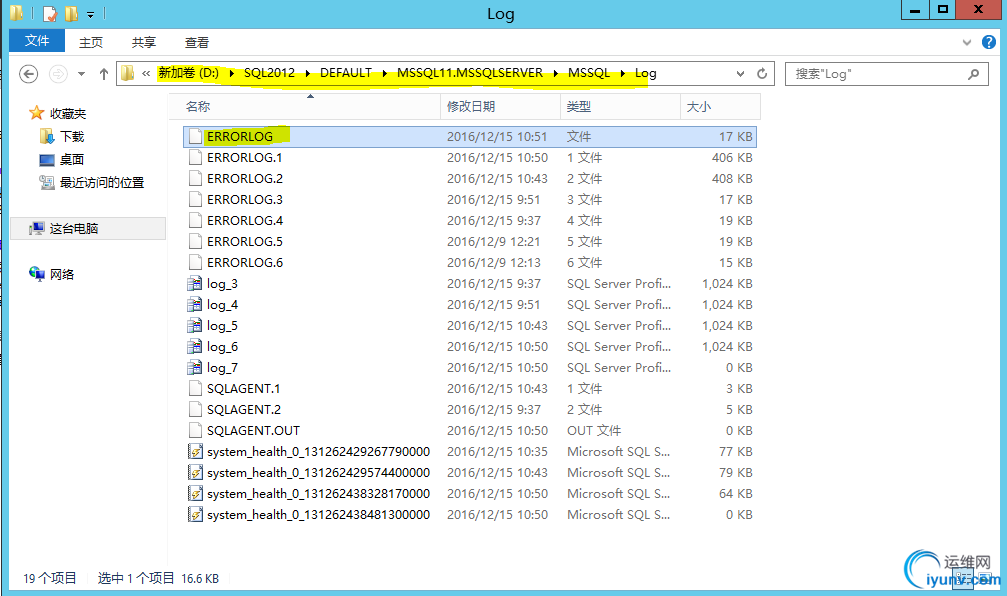Open 最近访问的位置 in navigation pane

[x=102, y=183]
